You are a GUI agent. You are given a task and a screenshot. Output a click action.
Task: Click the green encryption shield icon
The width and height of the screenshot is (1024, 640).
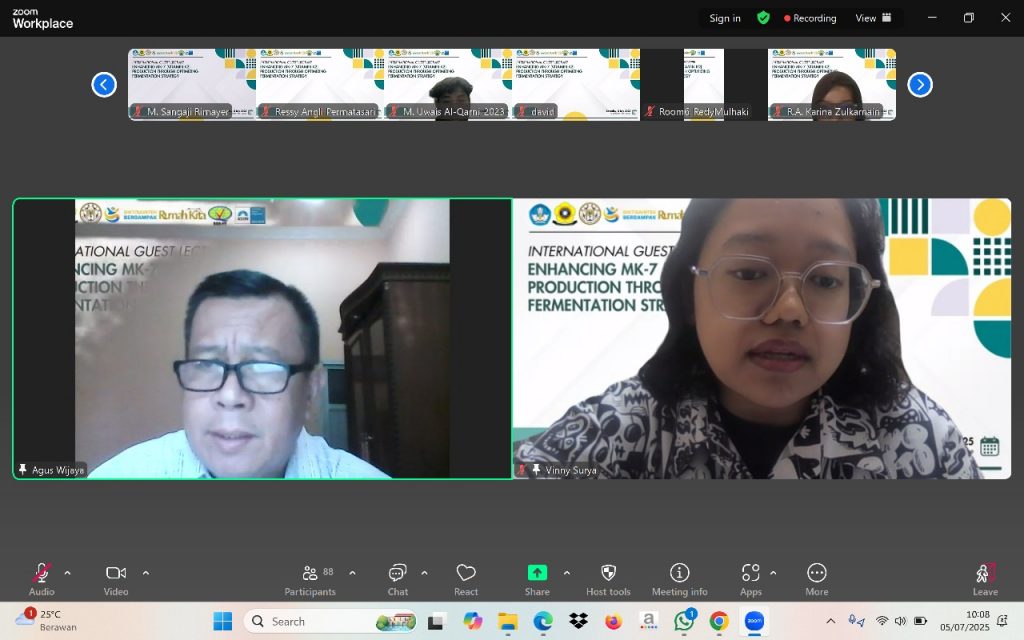tap(763, 18)
